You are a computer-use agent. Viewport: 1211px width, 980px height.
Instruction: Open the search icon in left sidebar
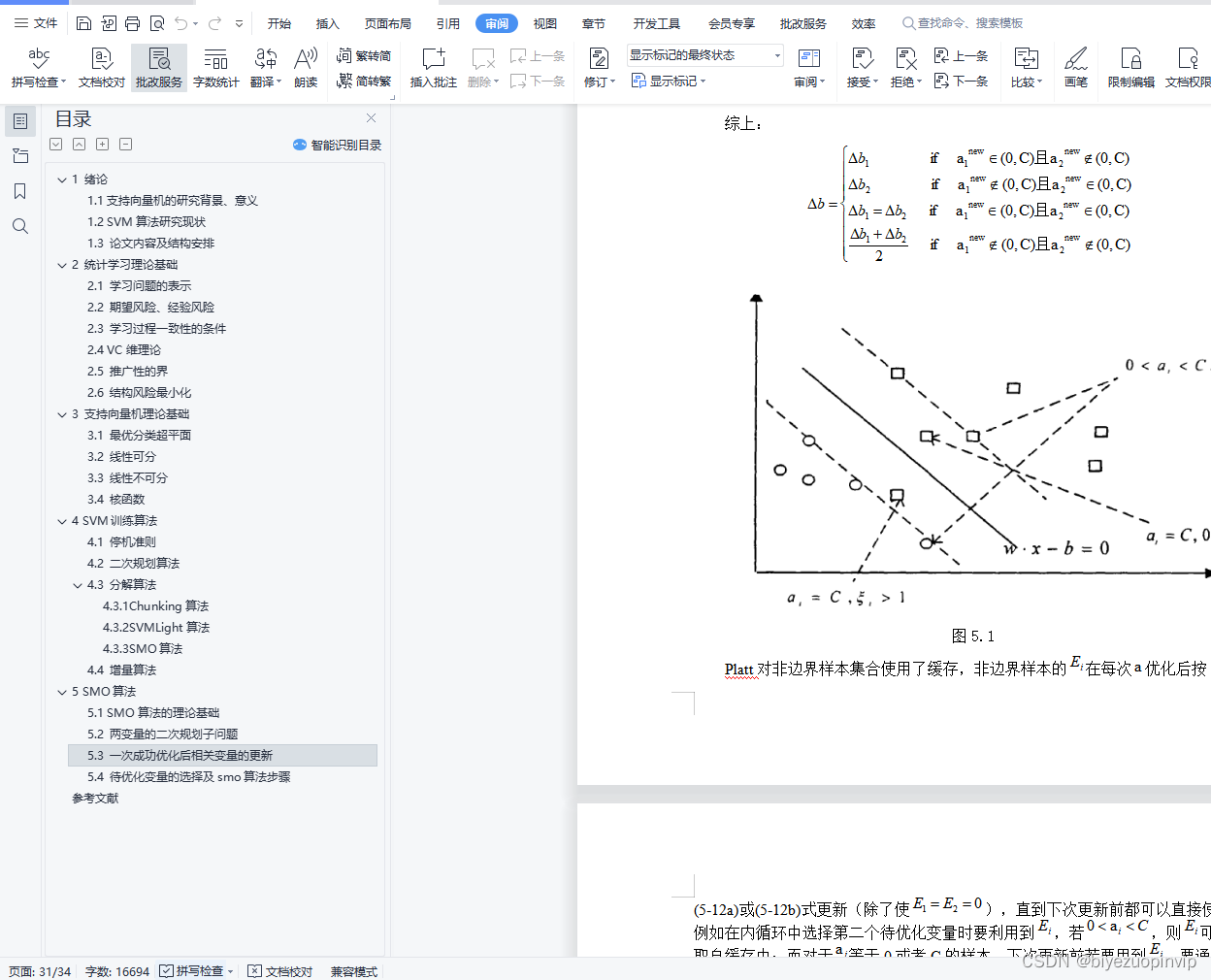[x=20, y=226]
